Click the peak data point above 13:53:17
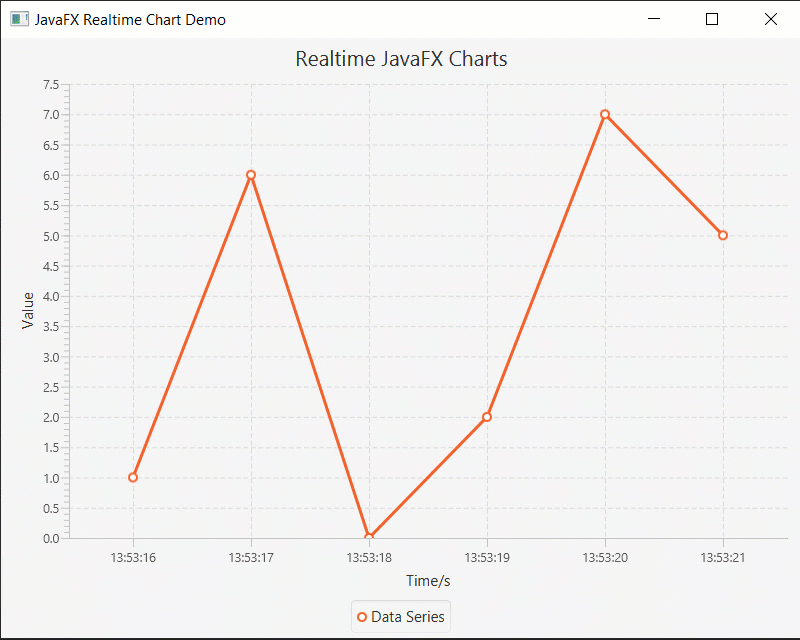Screen dimensions: 800x640 [250, 175]
